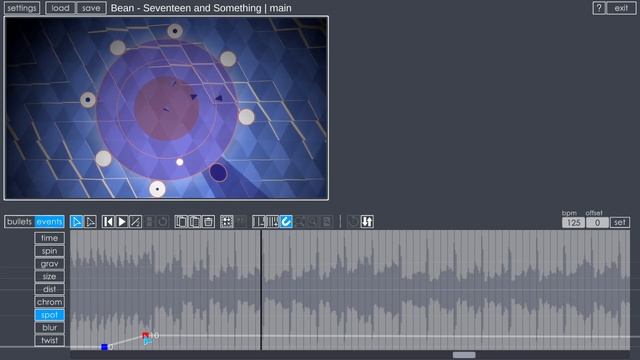Image resolution: width=640 pixels, height=360 pixels.
Task: Select the twist event lane
Action: (49, 340)
